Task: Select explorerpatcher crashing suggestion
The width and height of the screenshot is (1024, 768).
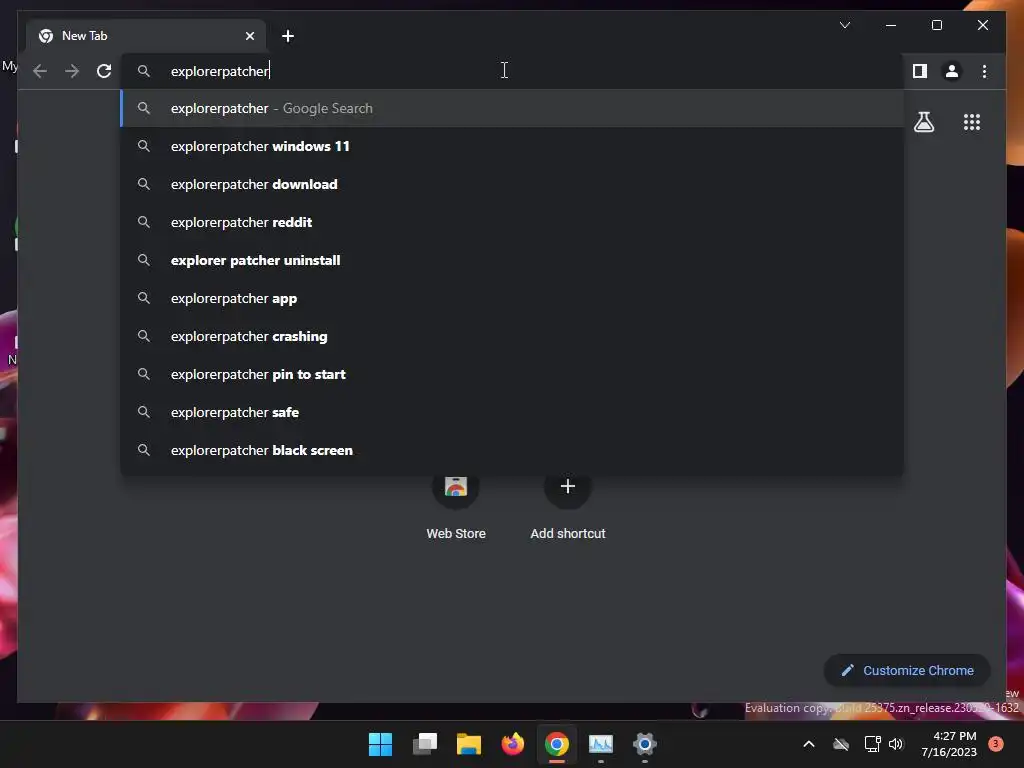Action: 512,336
